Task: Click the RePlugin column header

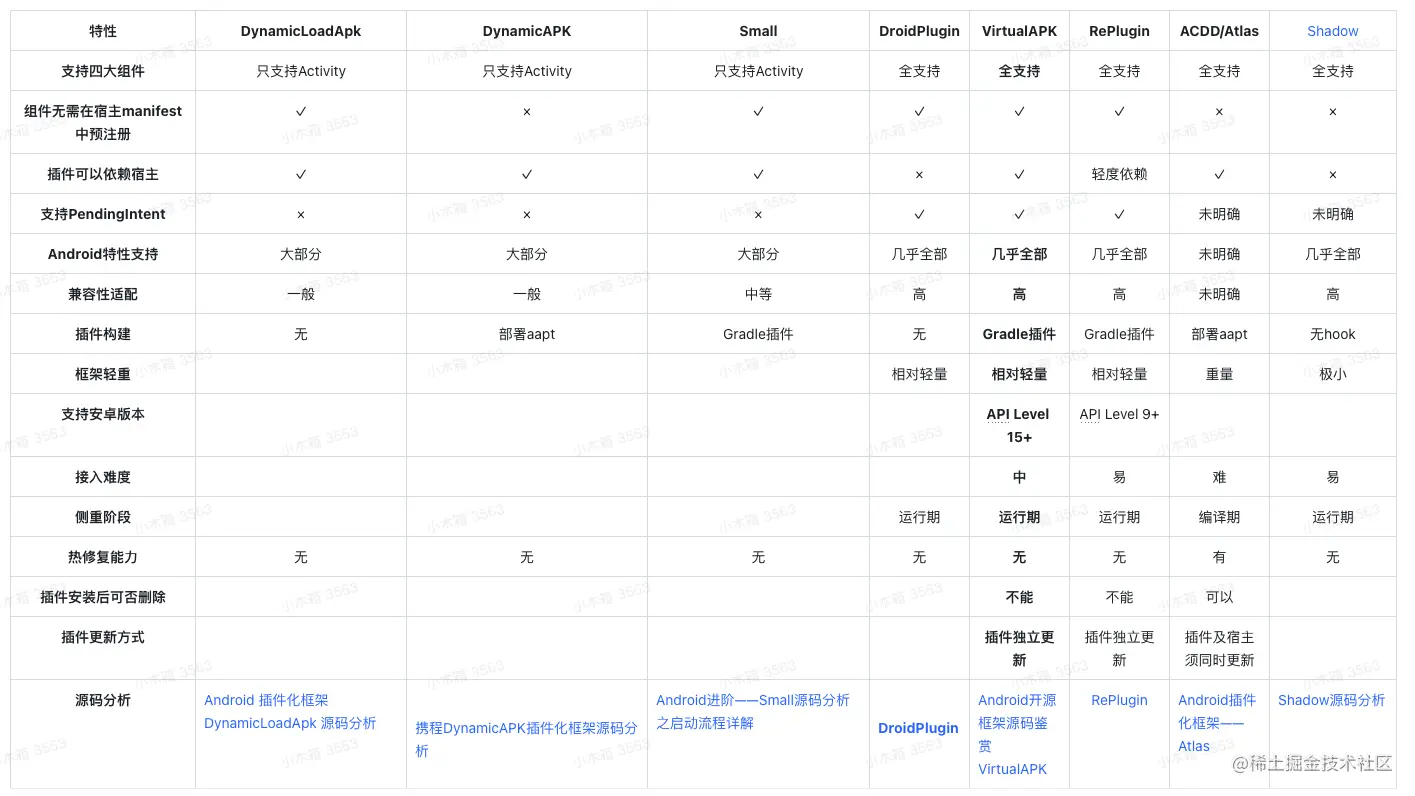Action: click(1119, 31)
